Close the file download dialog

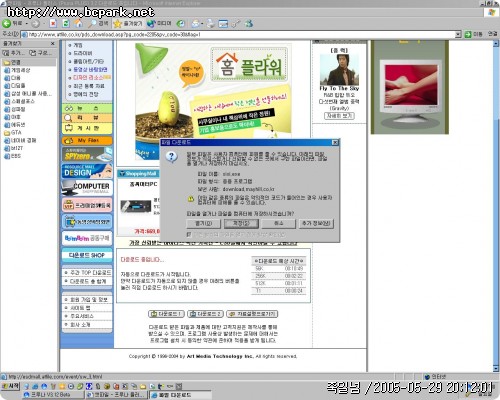tap(335, 143)
